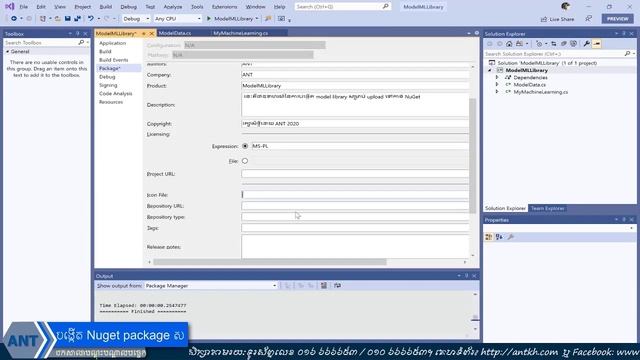Click the Visual Studio logo icon
The image size is (640, 360).
tap(9, 7)
